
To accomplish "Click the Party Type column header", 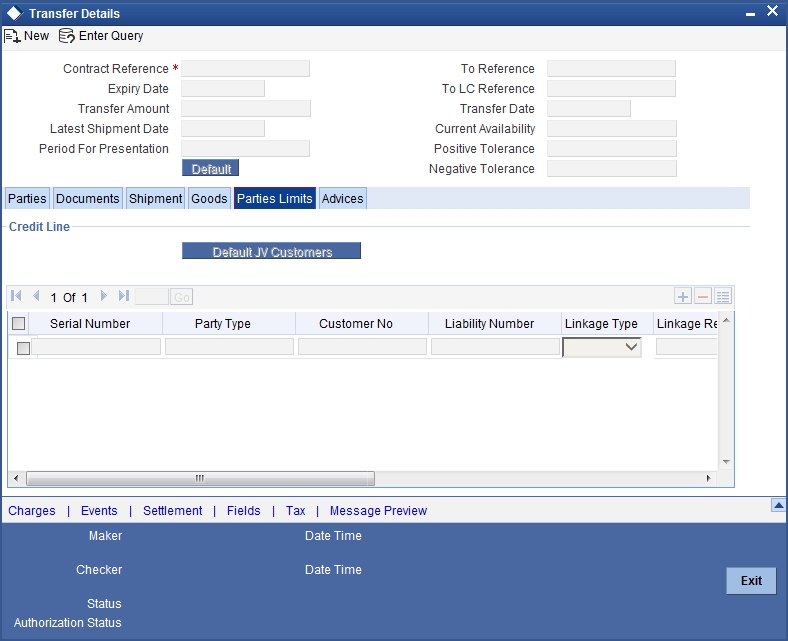I will point(223,324).
